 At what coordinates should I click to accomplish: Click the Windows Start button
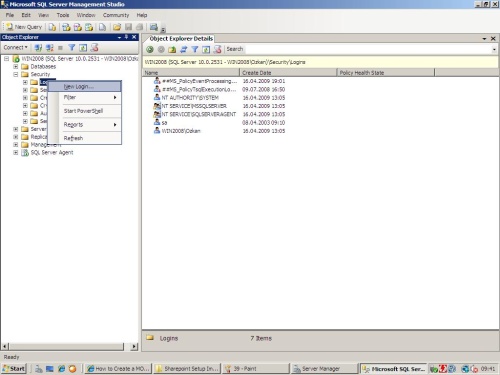[14, 369]
